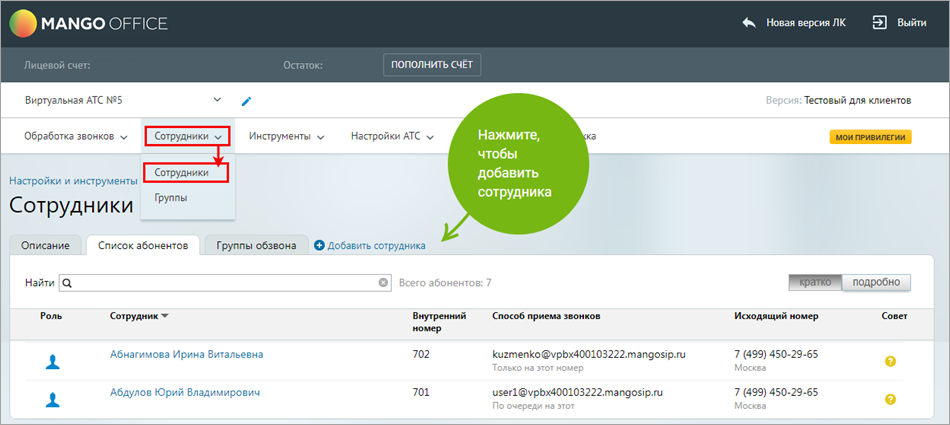
Task: Switch to подробно view mode
Action: coord(876,283)
